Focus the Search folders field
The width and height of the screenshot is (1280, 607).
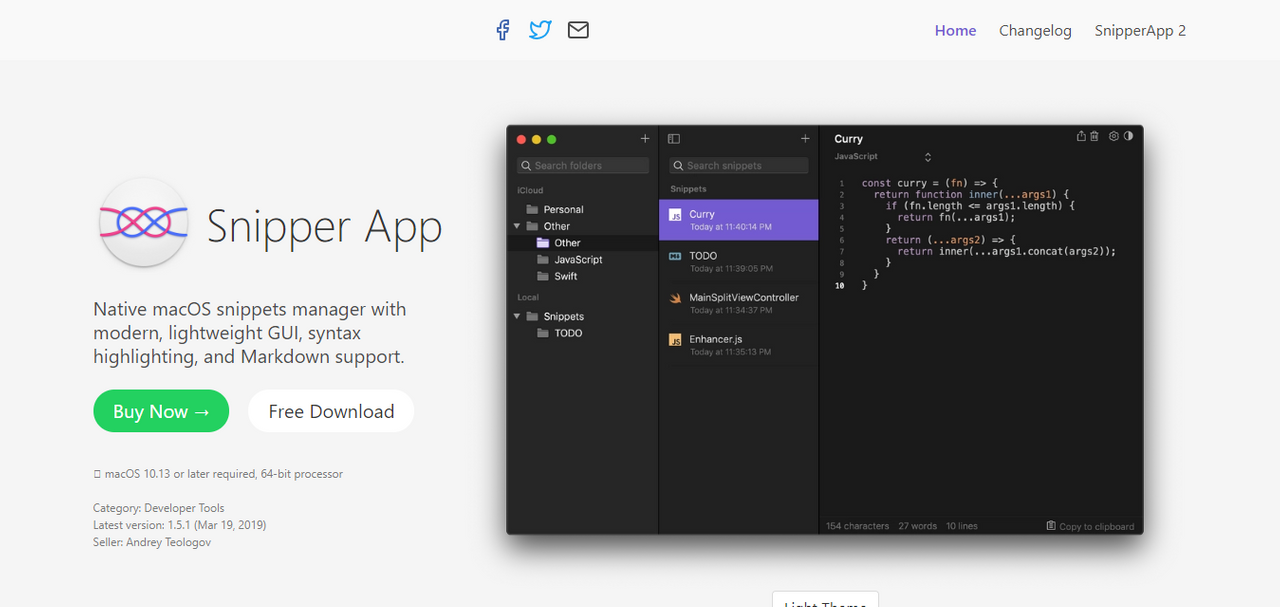[583, 166]
